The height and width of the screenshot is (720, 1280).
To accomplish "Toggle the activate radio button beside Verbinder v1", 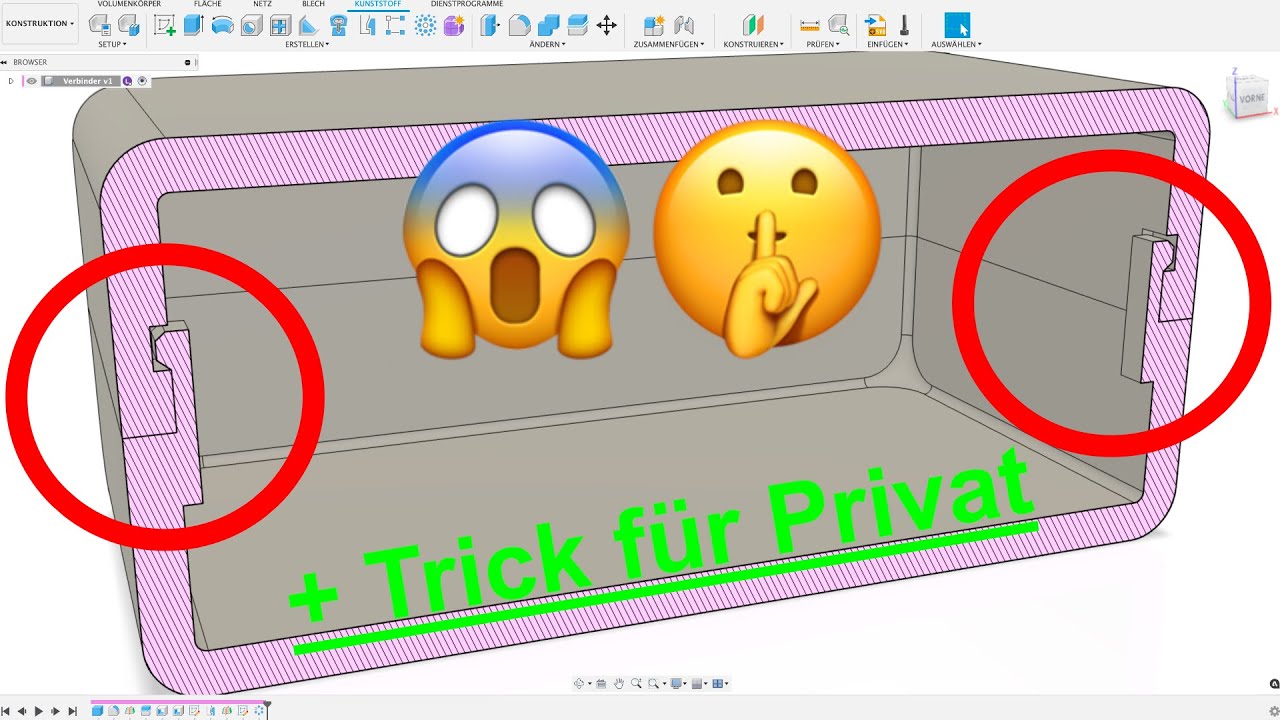I will [x=142, y=81].
